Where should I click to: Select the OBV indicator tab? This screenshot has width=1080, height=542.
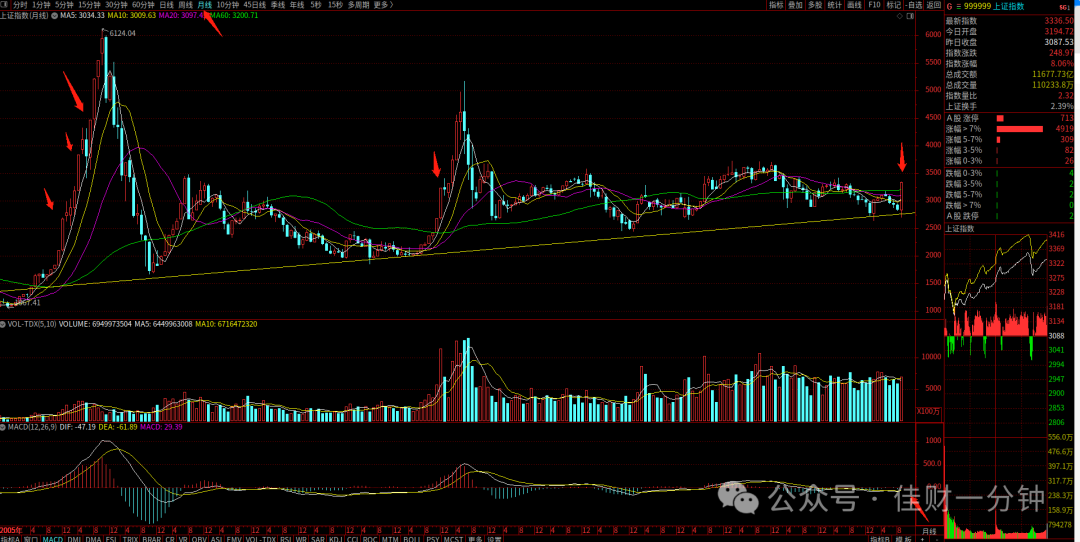[199, 538]
